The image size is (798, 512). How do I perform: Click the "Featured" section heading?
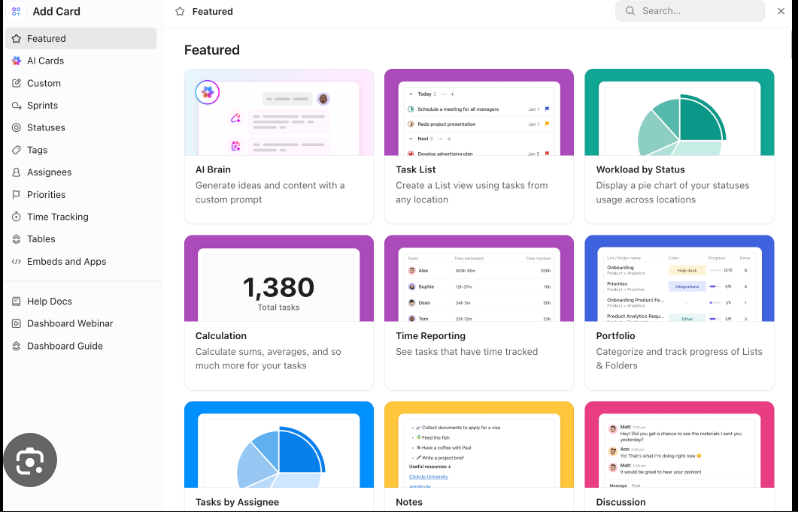[x=212, y=50]
